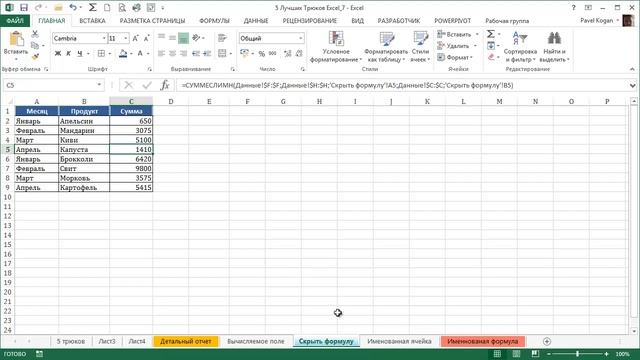640x360 pixels.
Task: Click the formula bar cancel X icon
Action: (129, 85)
